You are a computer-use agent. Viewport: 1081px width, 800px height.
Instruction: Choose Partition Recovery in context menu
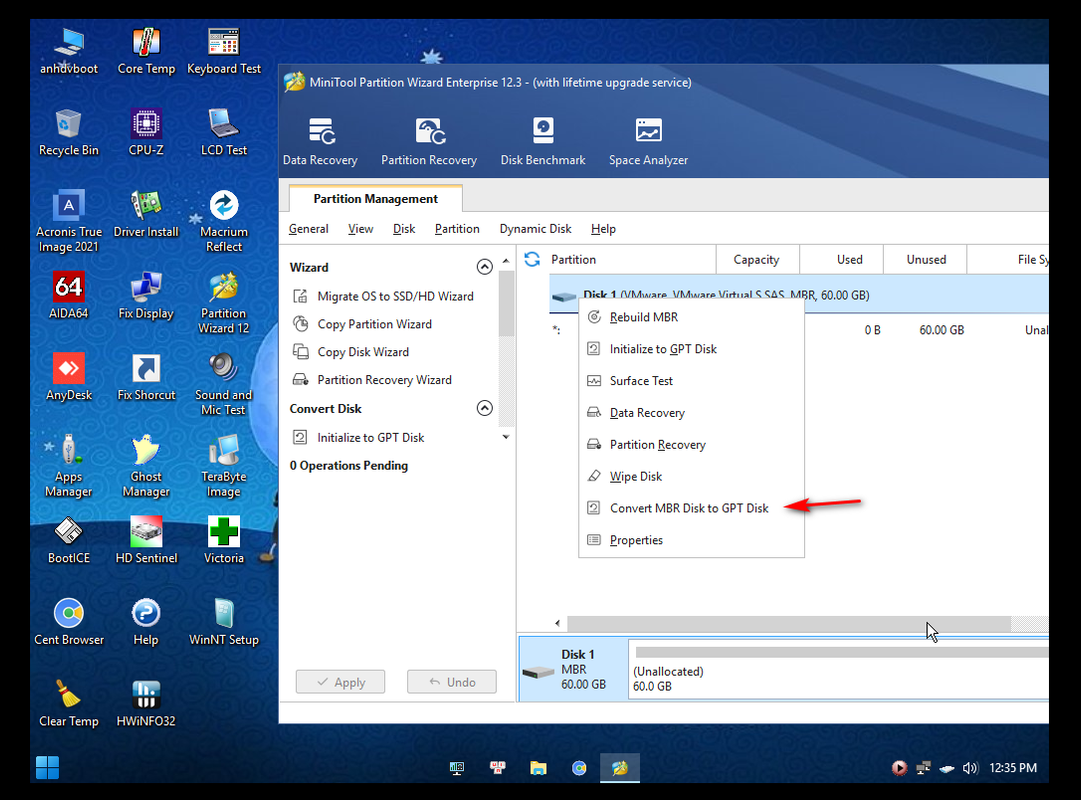pos(691,445)
